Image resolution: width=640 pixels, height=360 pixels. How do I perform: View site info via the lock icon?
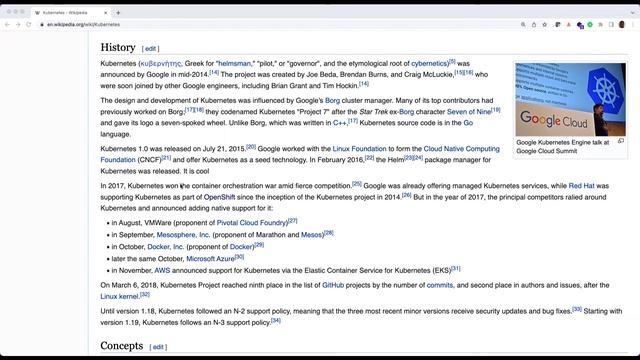pyautogui.click(x=42, y=24)
